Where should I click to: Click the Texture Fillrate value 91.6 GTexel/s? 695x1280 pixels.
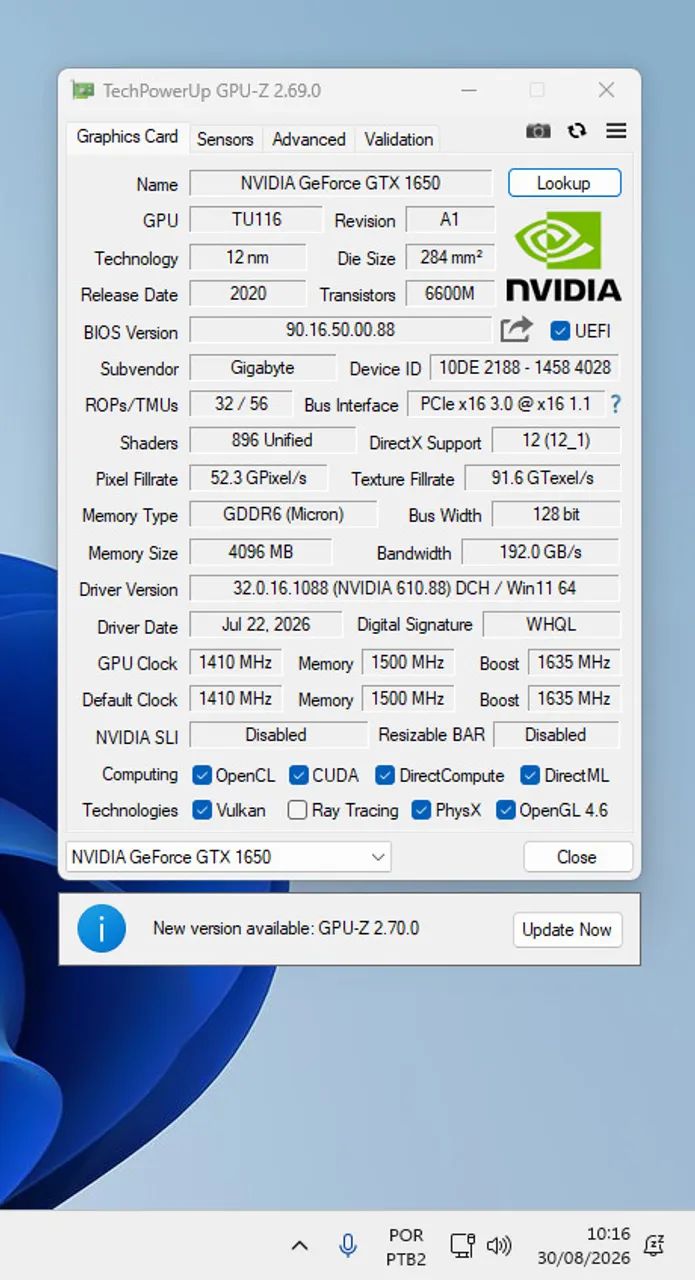[543, 478]
